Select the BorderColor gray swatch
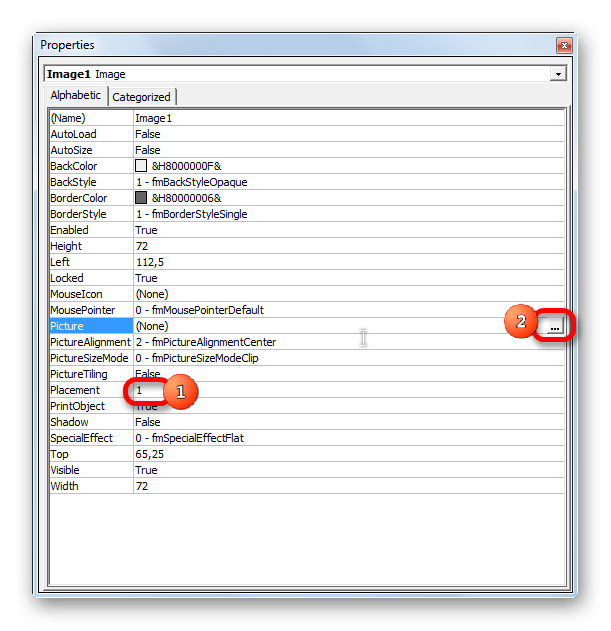This screenshot has width=611, height=631. tap(141, 198)
